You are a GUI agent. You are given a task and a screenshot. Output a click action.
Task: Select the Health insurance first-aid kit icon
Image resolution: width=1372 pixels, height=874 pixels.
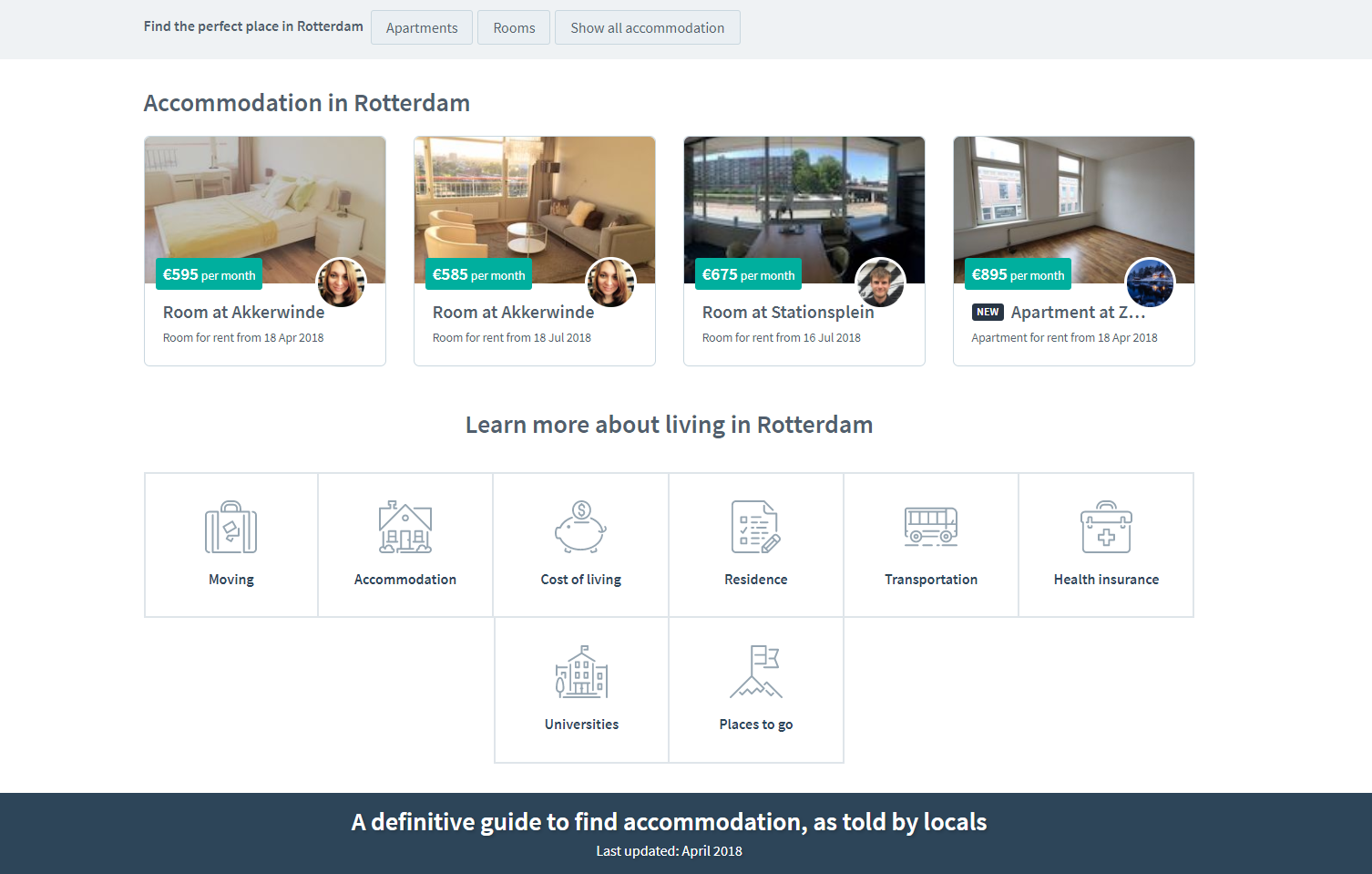coord(1106,528)
